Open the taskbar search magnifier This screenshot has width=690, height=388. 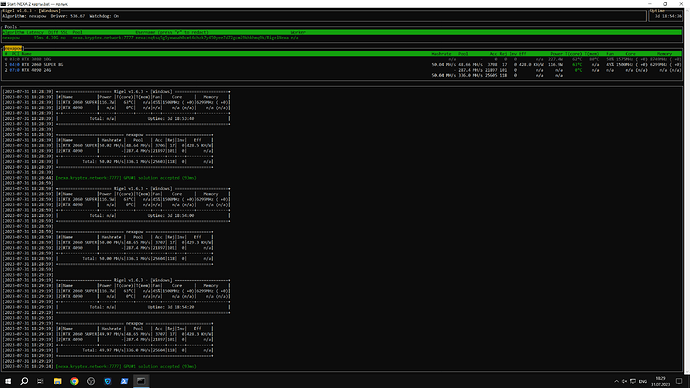coord(24,381)
